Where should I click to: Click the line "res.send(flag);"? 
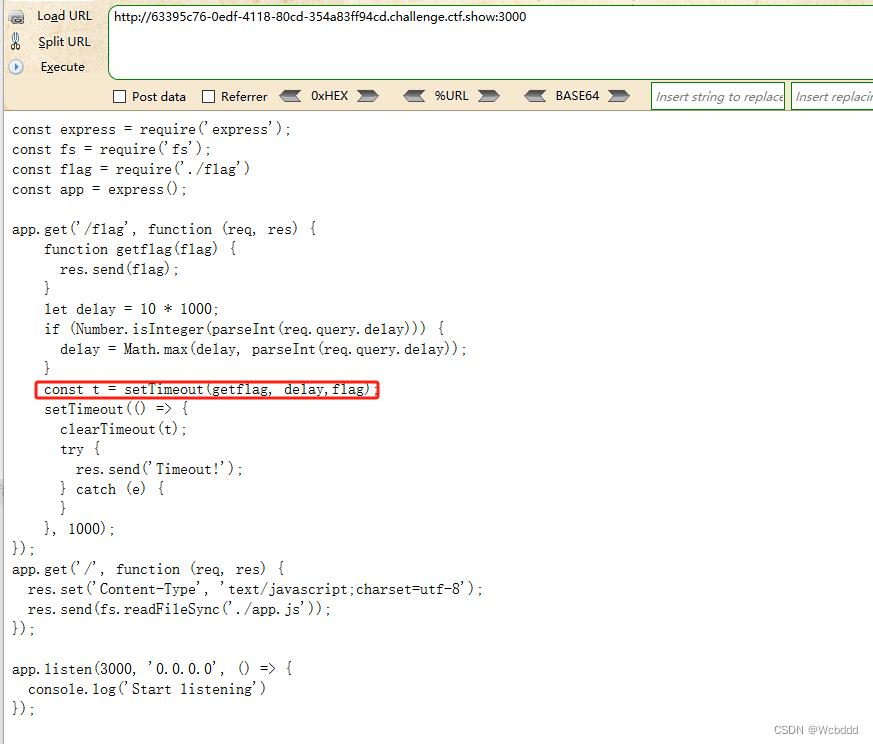[x=119, y=269]
